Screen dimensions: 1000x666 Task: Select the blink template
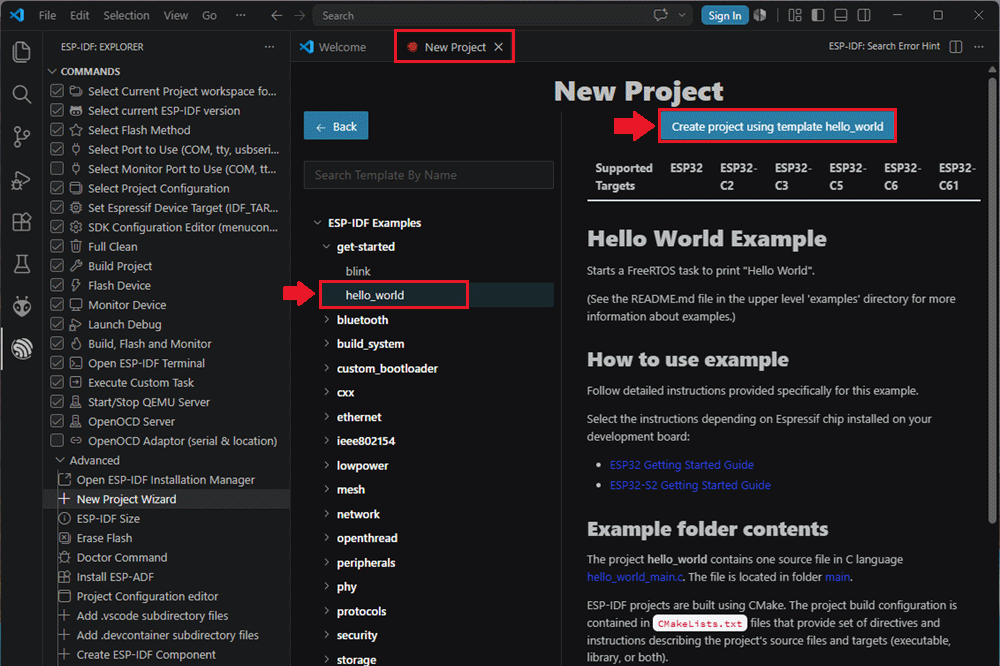[x=358, y=271]
